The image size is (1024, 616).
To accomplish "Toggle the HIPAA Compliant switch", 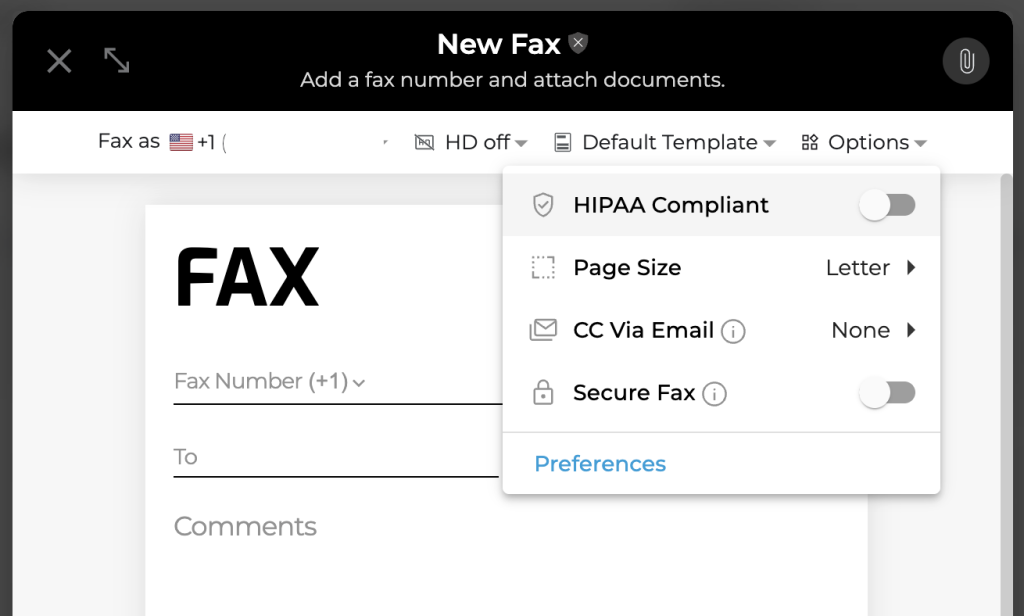I will (887, 205).
